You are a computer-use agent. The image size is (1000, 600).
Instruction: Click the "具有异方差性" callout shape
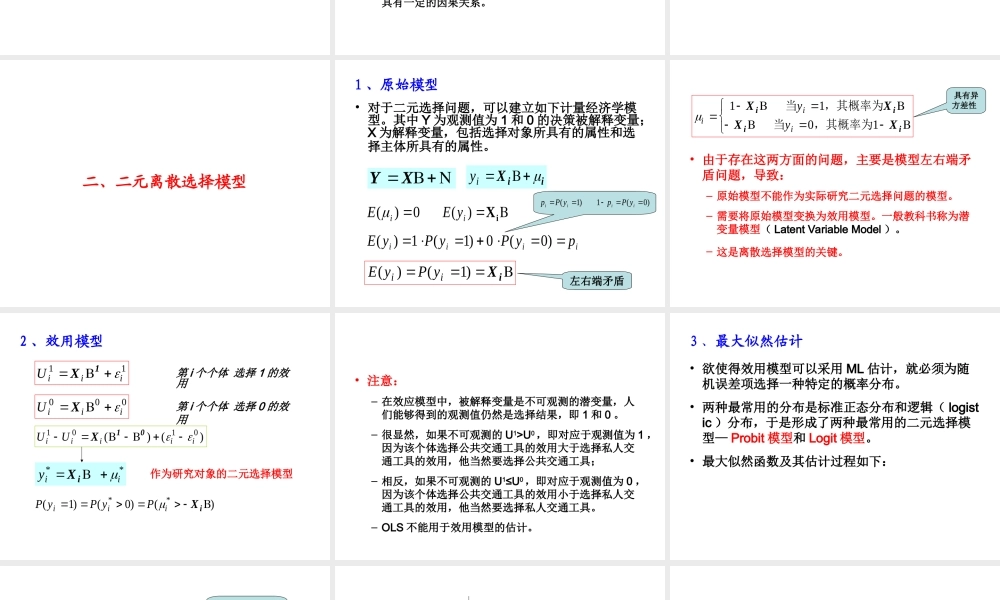[966, 102]
